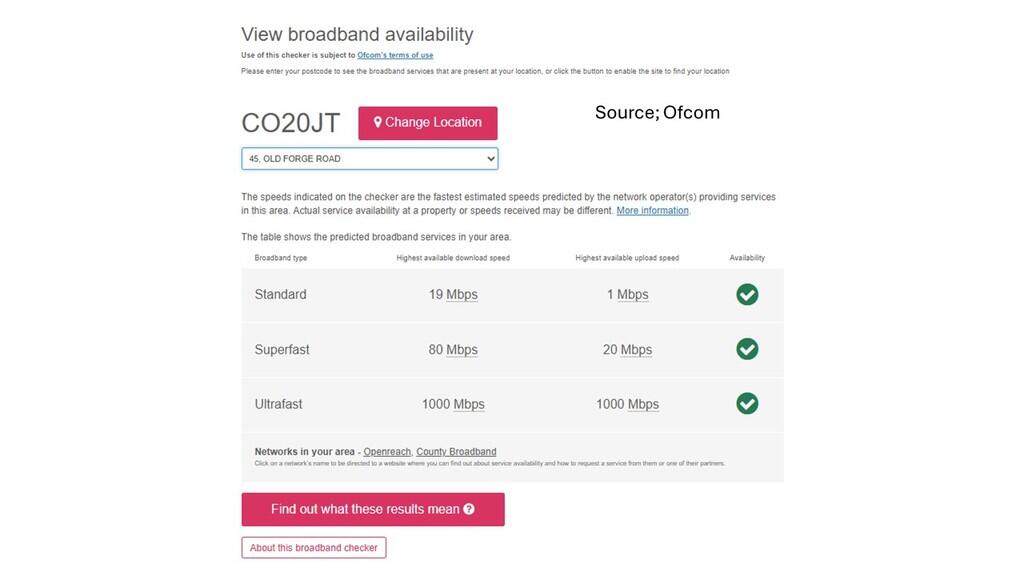This screenshot has width=1024, height=576.
Task: Open the 45, Old Forge Road address dropdown
Action: [369, 158]
